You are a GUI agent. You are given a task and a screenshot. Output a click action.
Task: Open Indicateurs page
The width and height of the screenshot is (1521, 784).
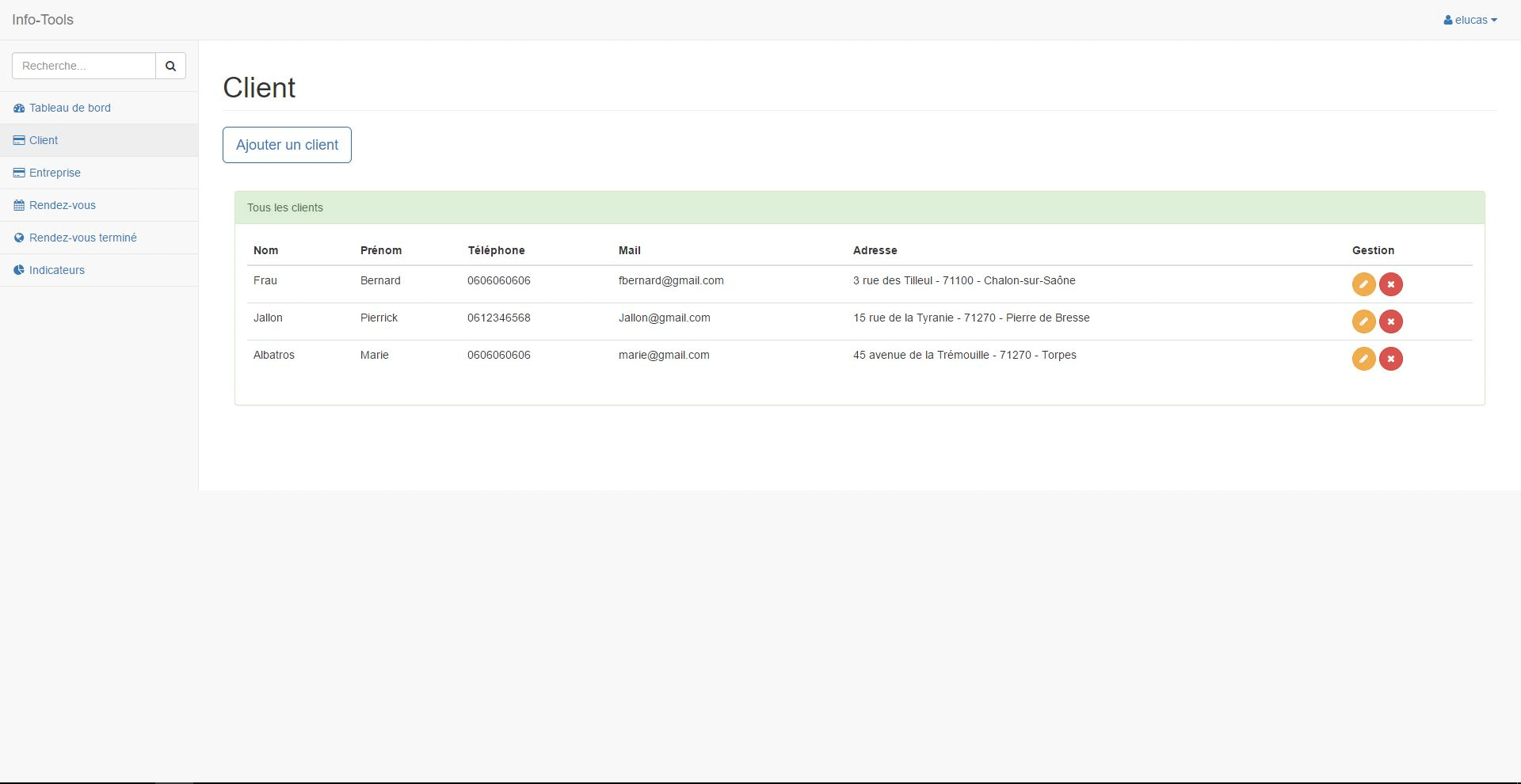(x=99, y=270)
